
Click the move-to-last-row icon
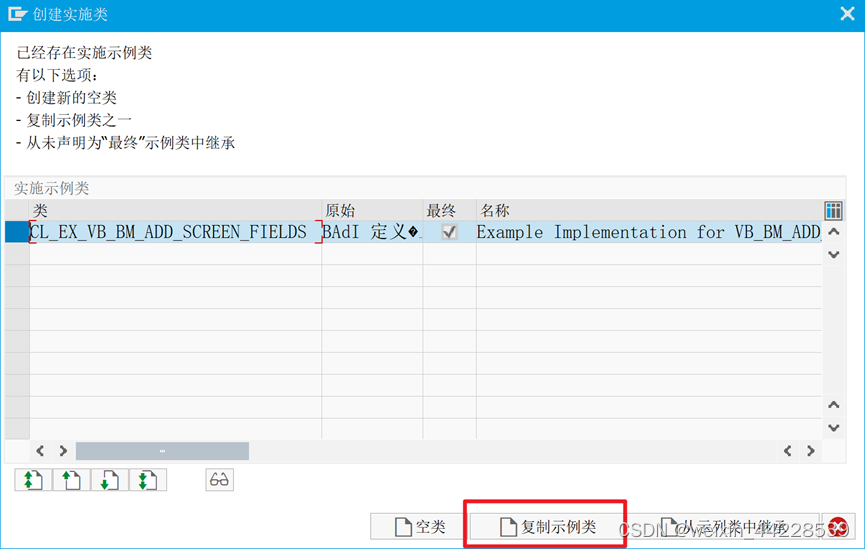pos(148,480)
